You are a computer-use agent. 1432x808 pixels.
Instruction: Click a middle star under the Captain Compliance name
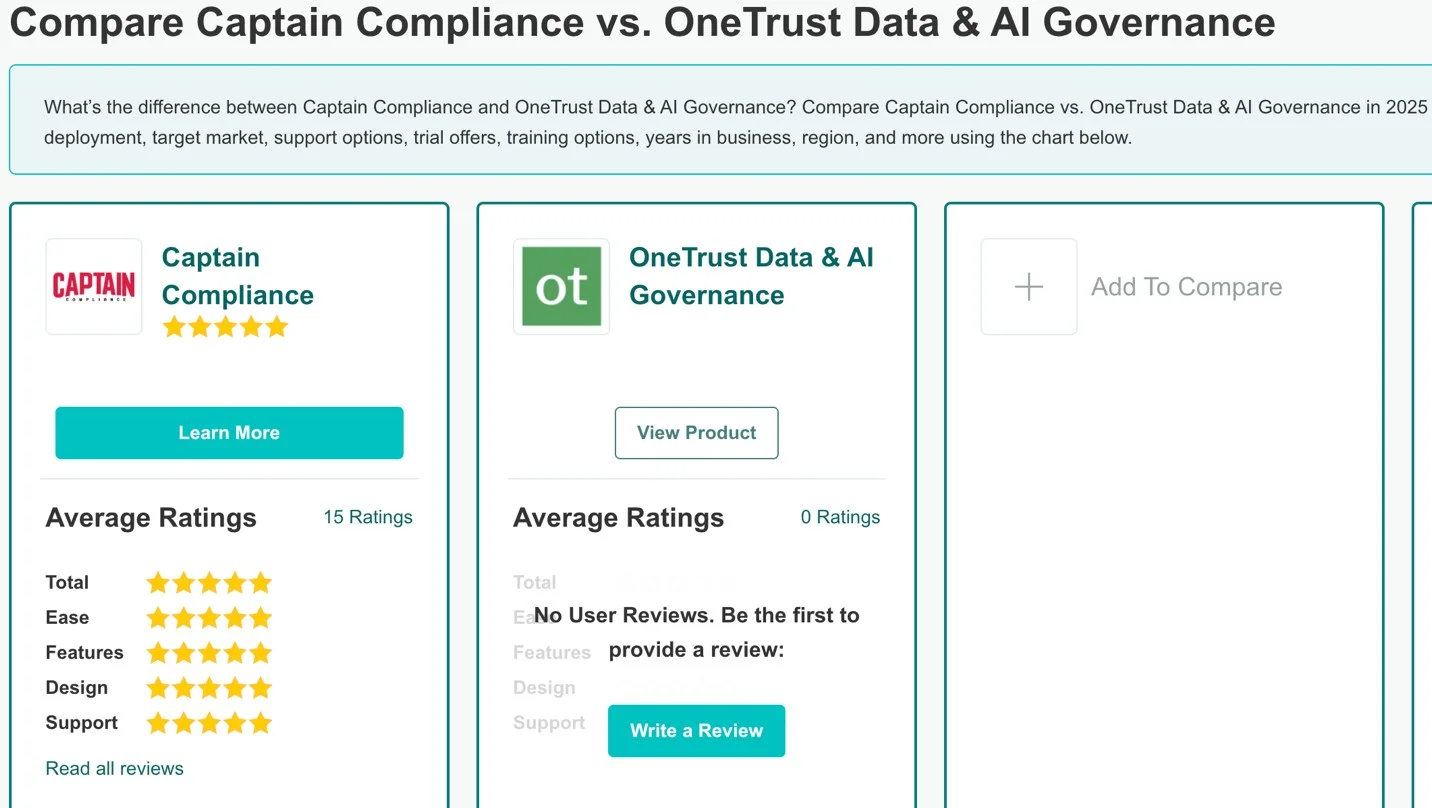pos(225,327)
